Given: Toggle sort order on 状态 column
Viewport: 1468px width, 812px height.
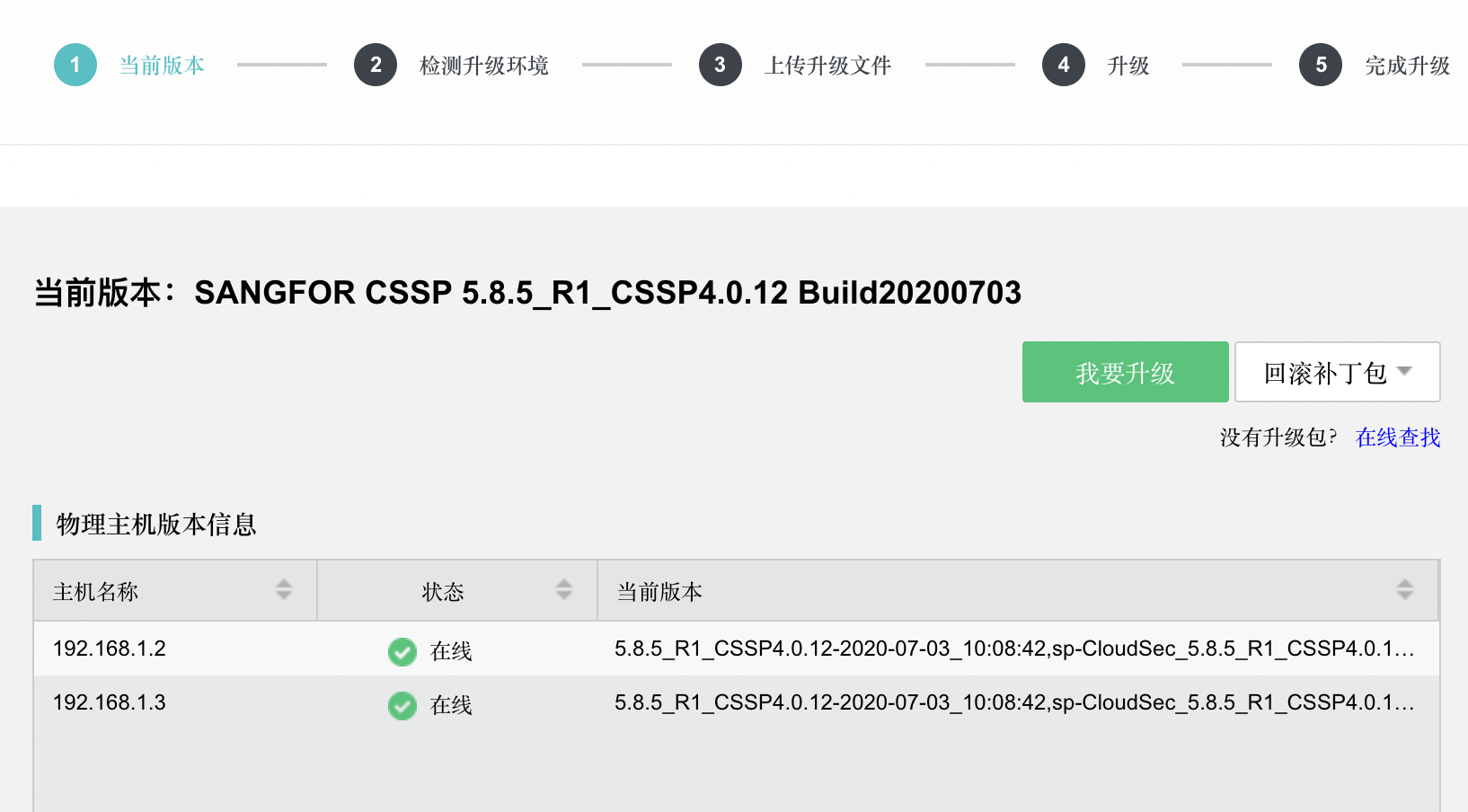Looking at the screenshot, I should coord(564,590).
